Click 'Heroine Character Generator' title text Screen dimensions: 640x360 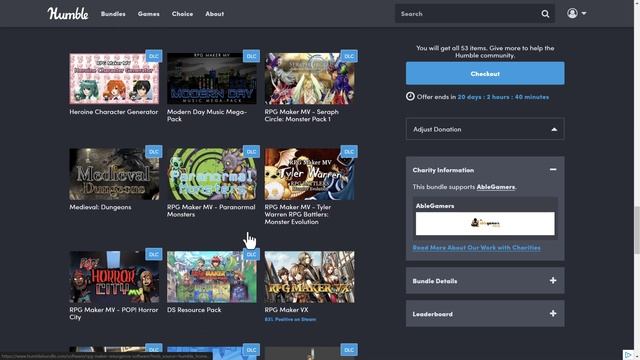point(113,112)
